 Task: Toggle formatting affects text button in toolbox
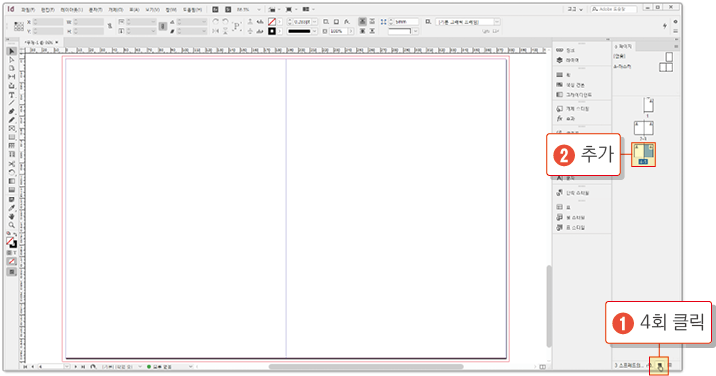(15, 253)
